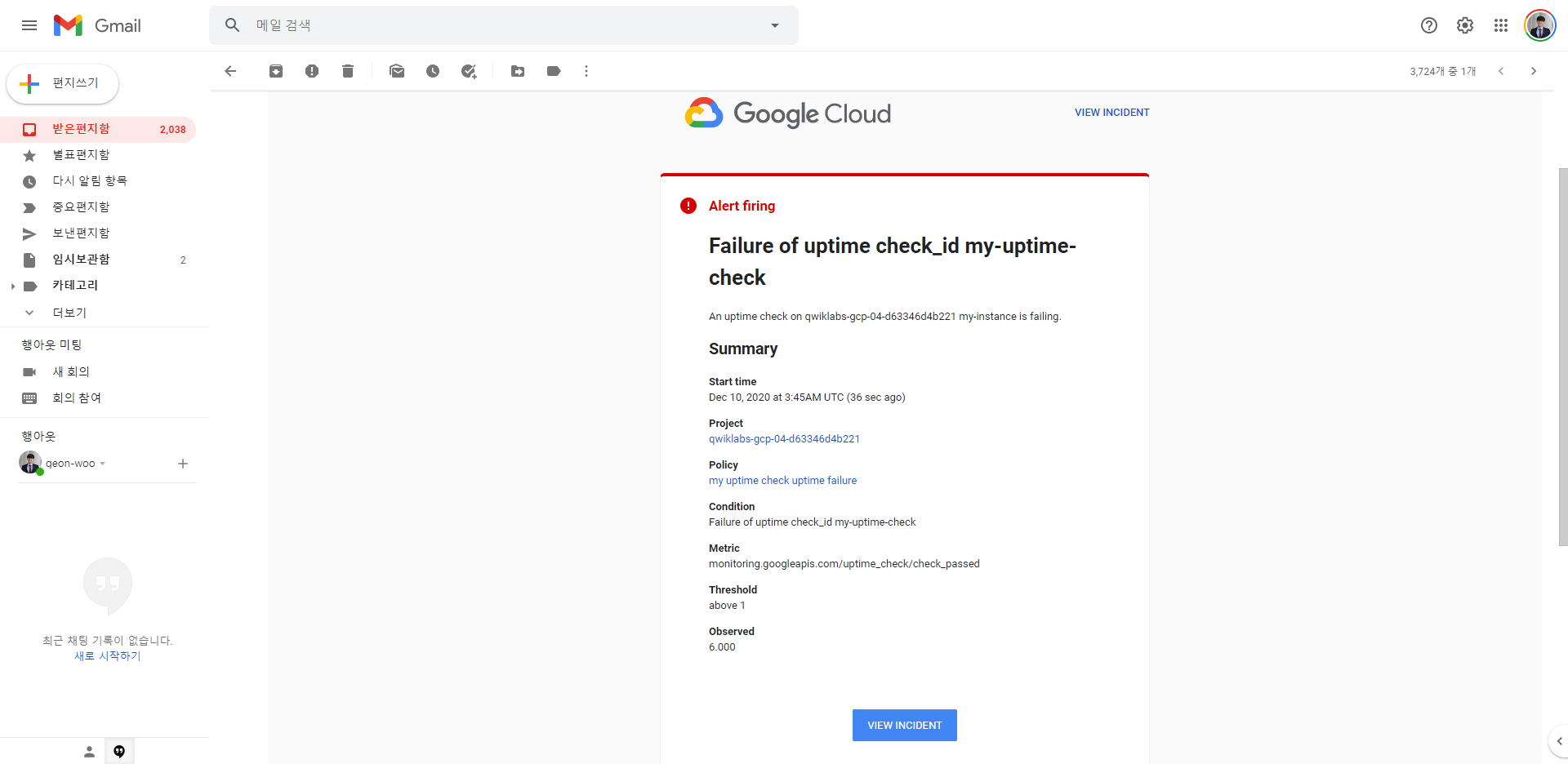Screen dimensions: 1568x764
Task: Go back to inbox arrow
Action: [230, 71]
